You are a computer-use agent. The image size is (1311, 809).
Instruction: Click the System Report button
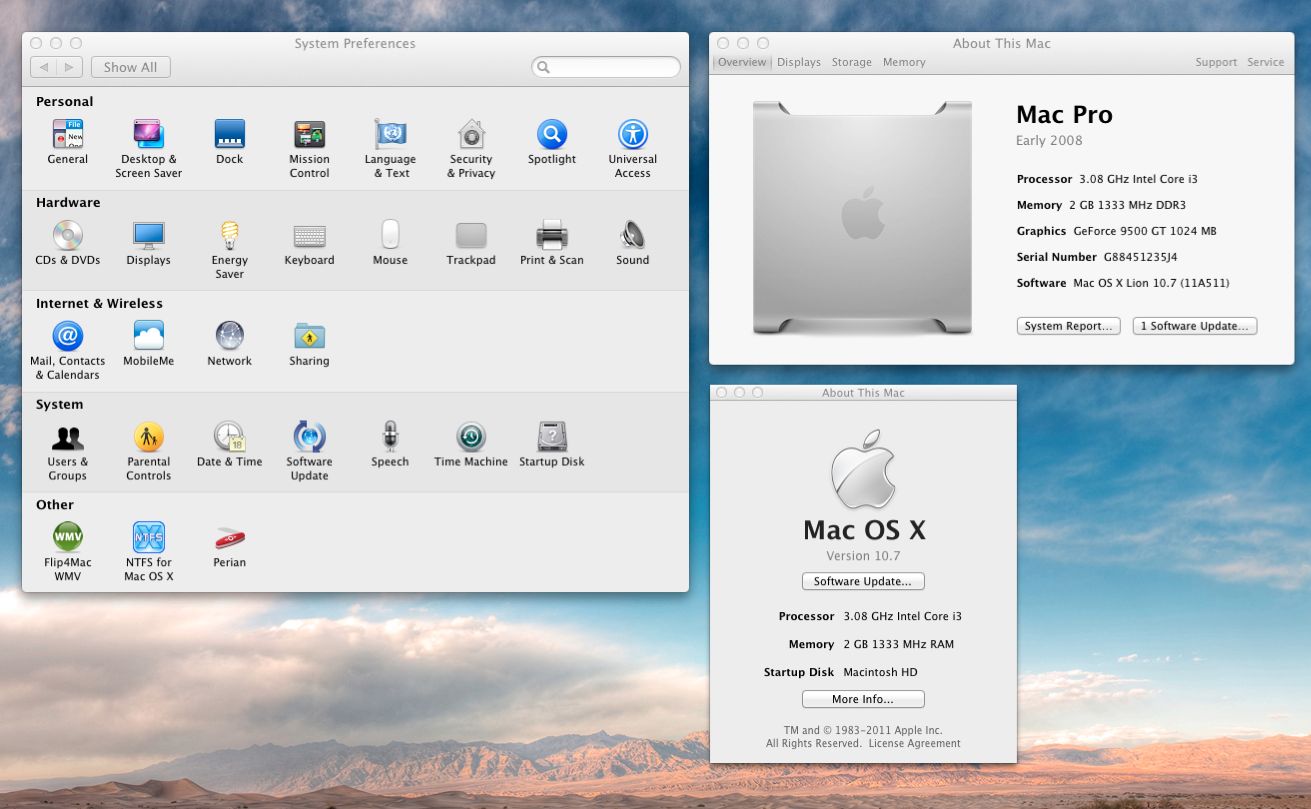1068,326
